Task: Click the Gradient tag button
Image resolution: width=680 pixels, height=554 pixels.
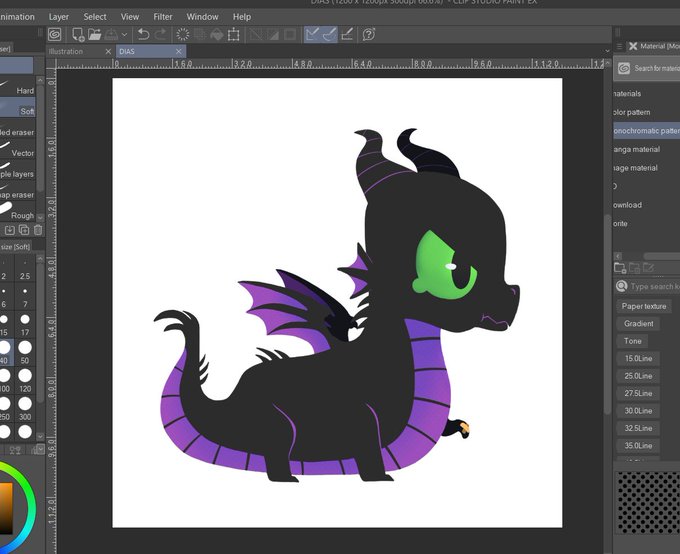Action: point(638,324)
